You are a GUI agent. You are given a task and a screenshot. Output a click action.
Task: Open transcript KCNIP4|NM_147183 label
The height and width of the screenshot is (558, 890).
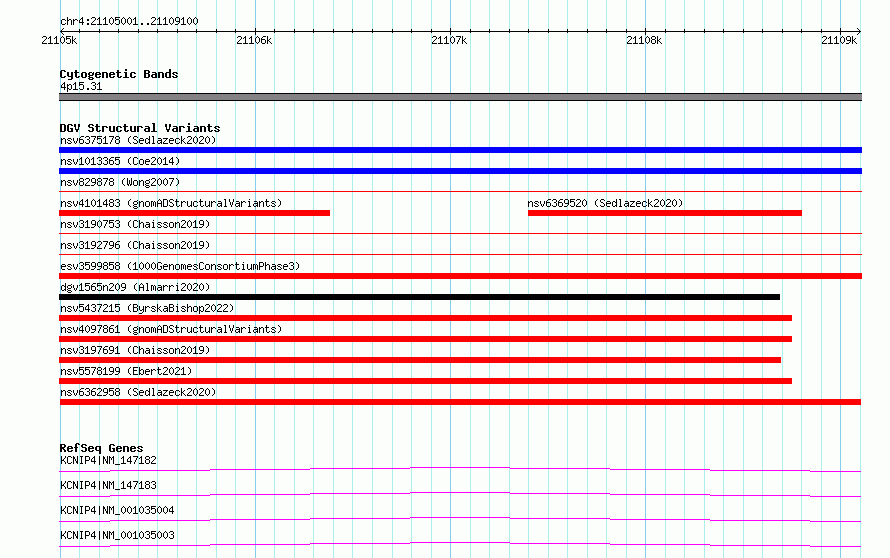108,485
